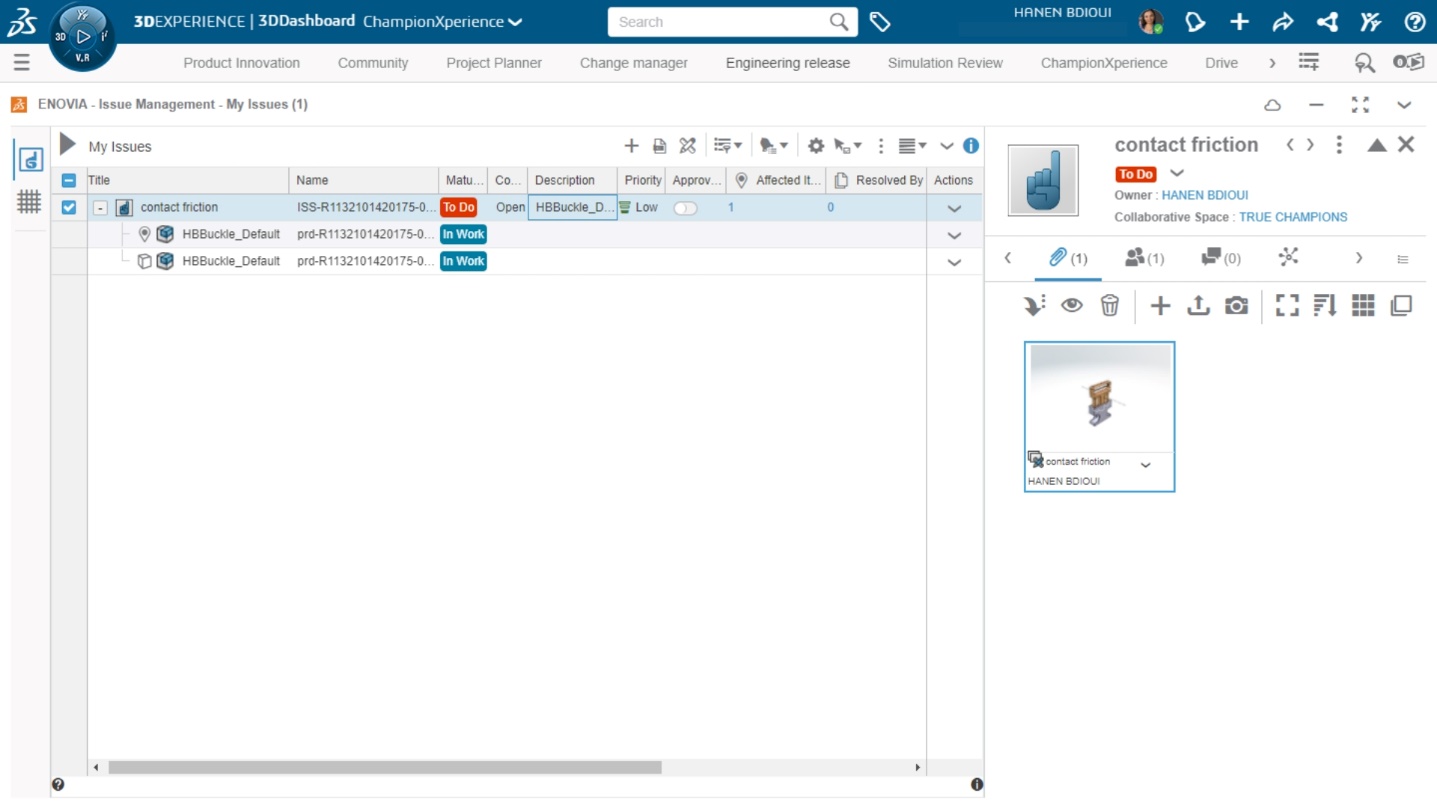Open the owner link HANEN BDIOUI
This screenshot has height=808, width=1437.
pos(1204,195)
